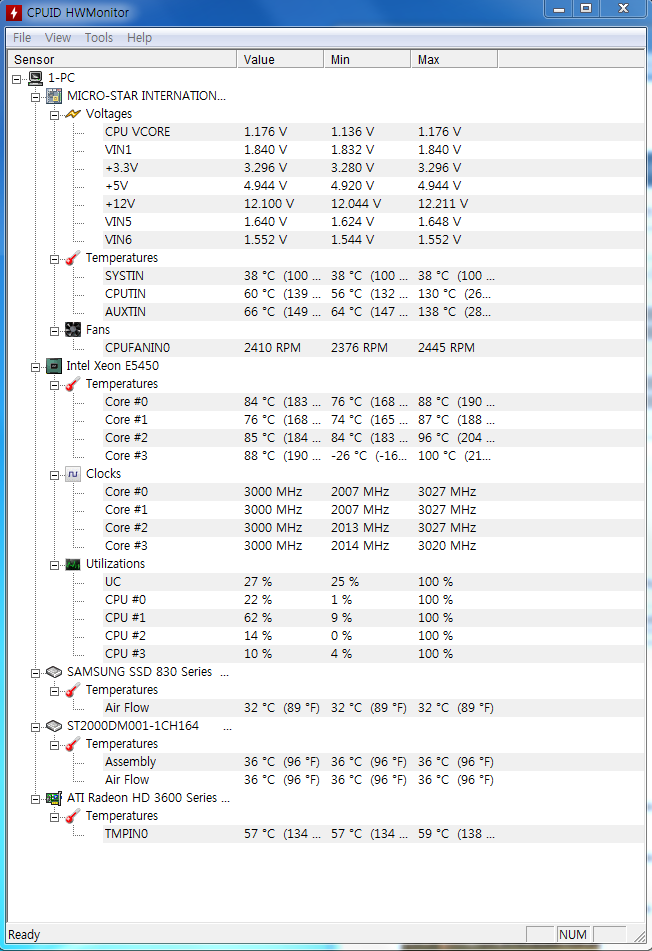The width and height of the screenshot is (652, 951).
Task: Collapse the root 1-PC node
Action: 17,79
